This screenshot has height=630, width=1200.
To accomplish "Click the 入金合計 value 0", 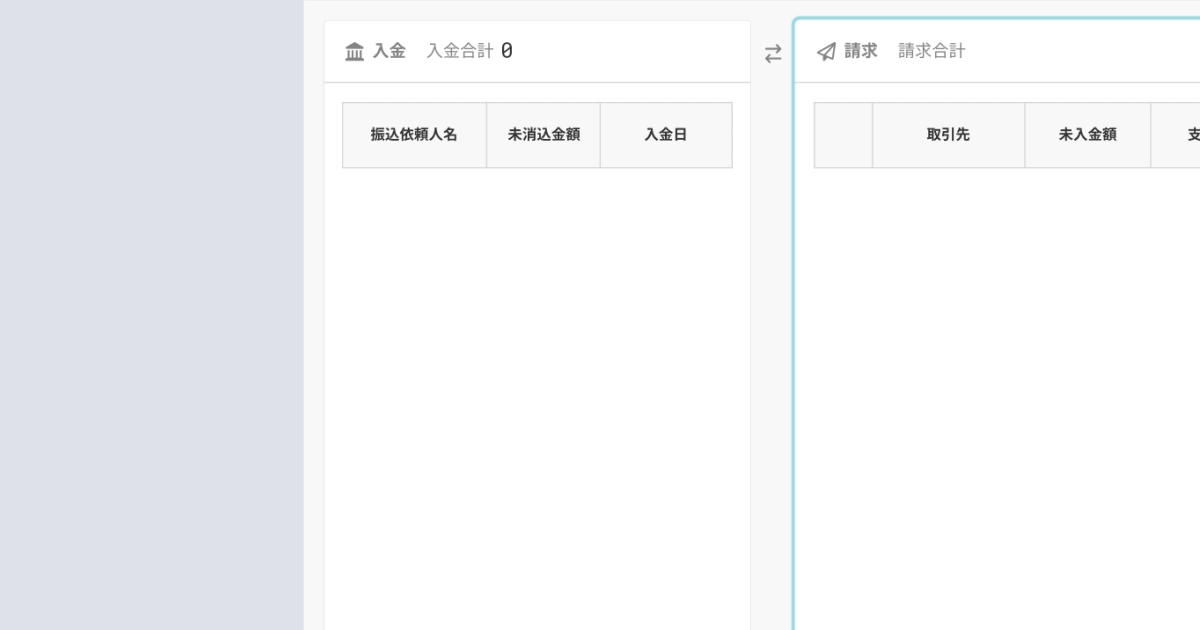I will tap(507, 51).
